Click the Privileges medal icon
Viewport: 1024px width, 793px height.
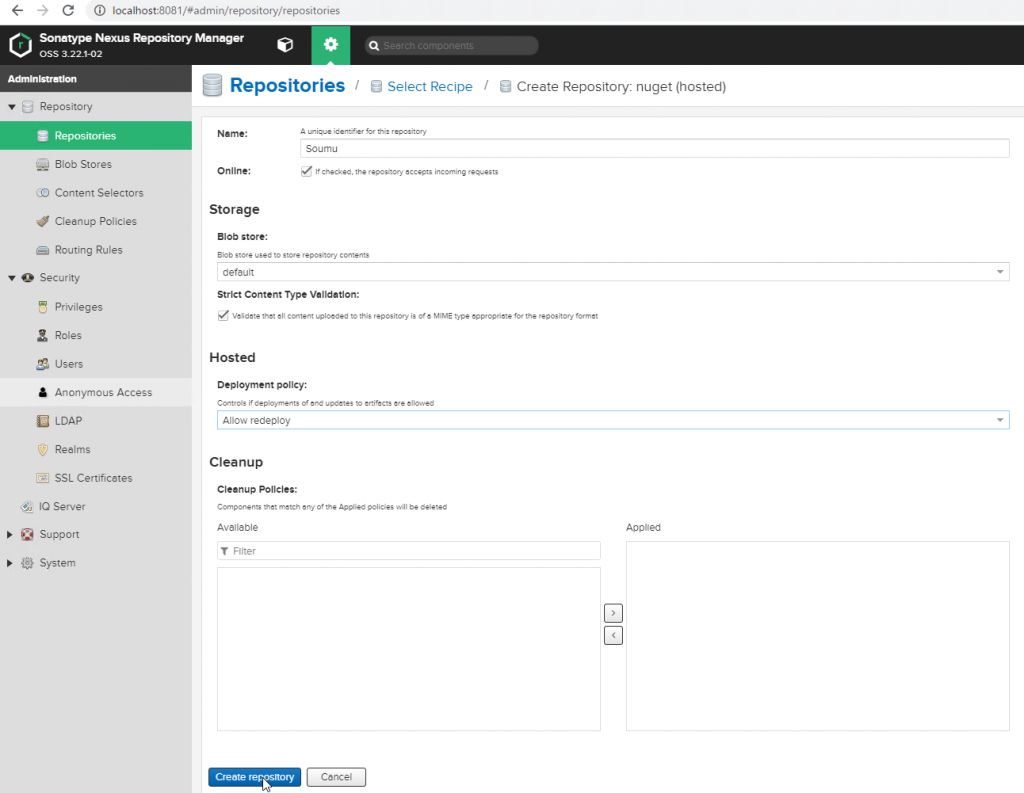(x=42, y=306)
